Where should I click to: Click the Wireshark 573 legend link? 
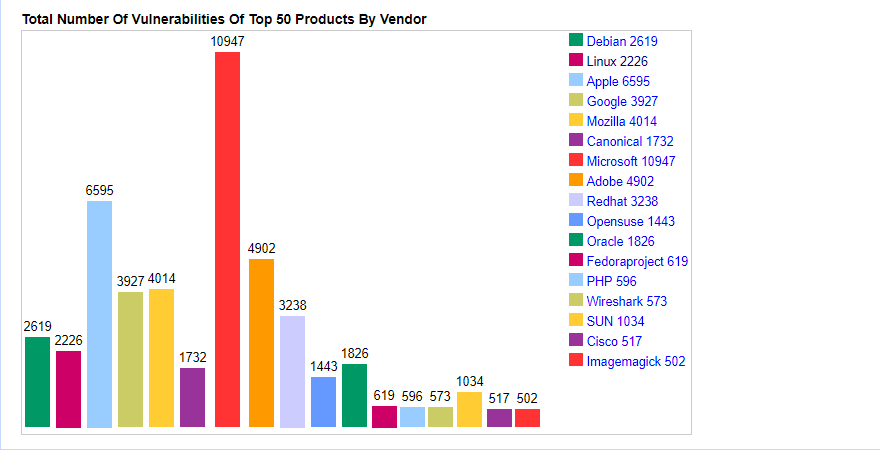(x=627, y=301)
